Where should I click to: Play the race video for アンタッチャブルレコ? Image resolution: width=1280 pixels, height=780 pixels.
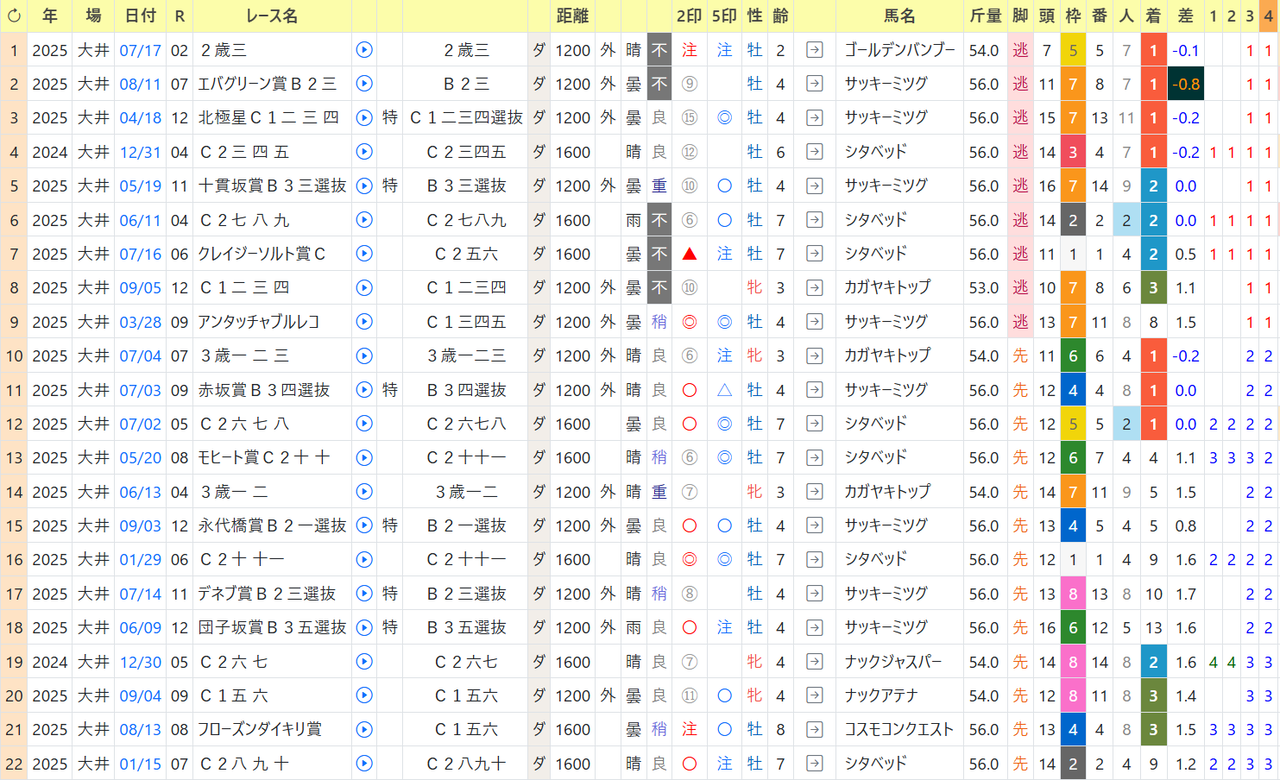(364, 322)
